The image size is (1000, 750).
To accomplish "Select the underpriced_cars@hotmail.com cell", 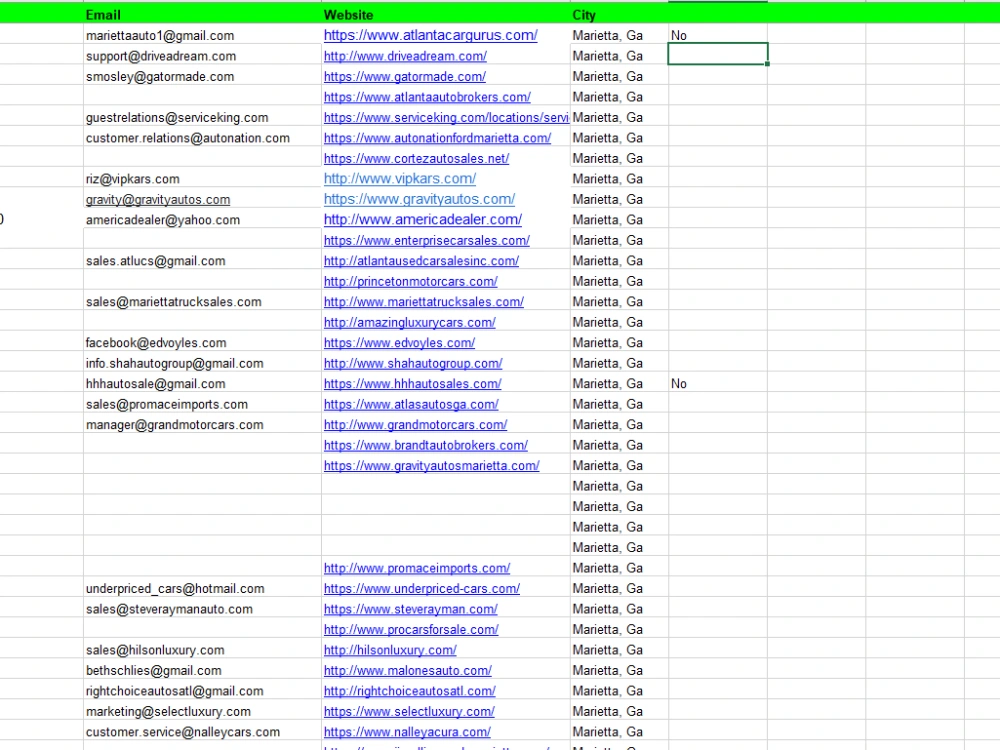I will (x=202, y=589).
